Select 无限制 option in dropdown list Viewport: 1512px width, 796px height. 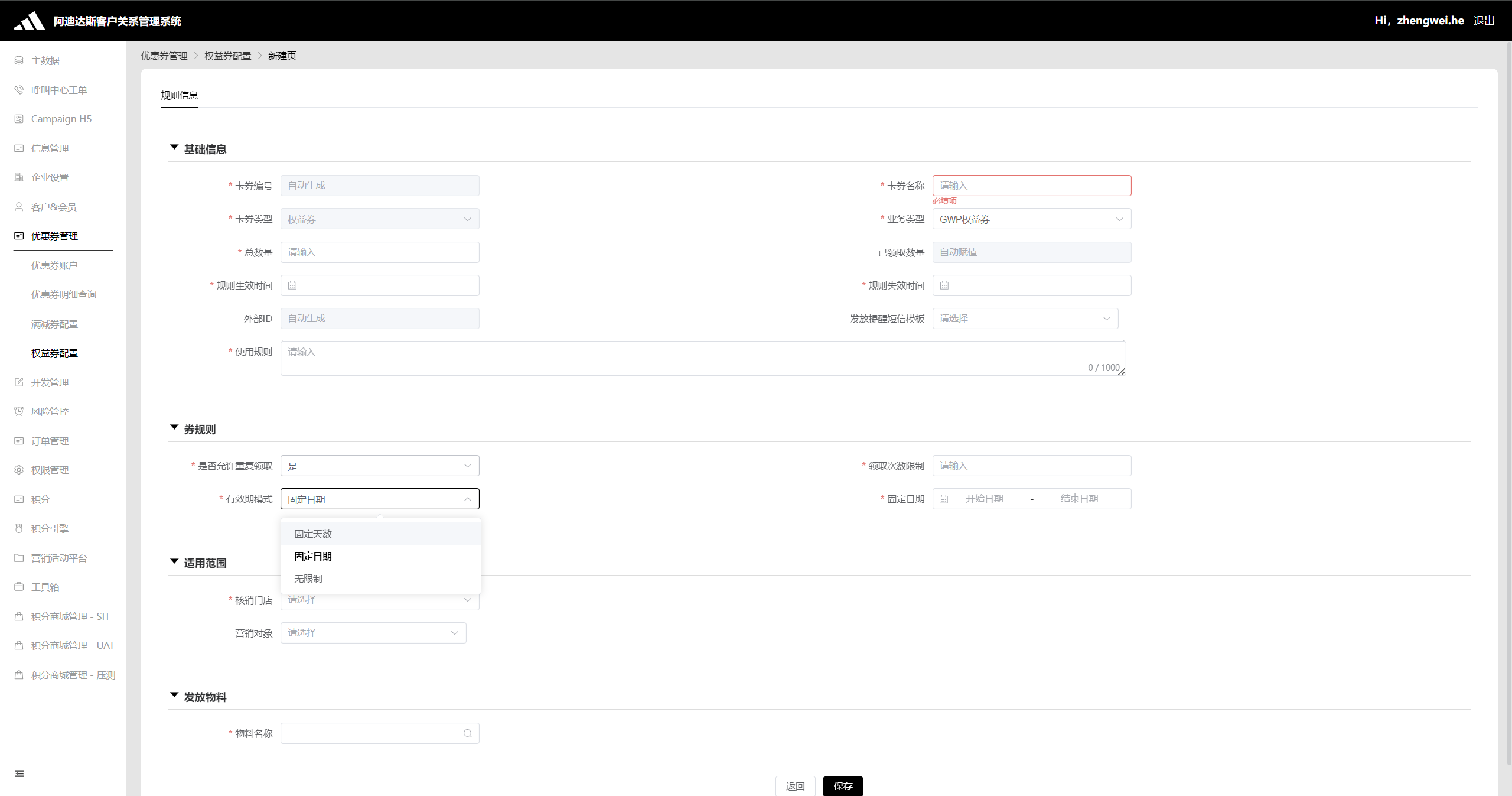pos(381,579)
